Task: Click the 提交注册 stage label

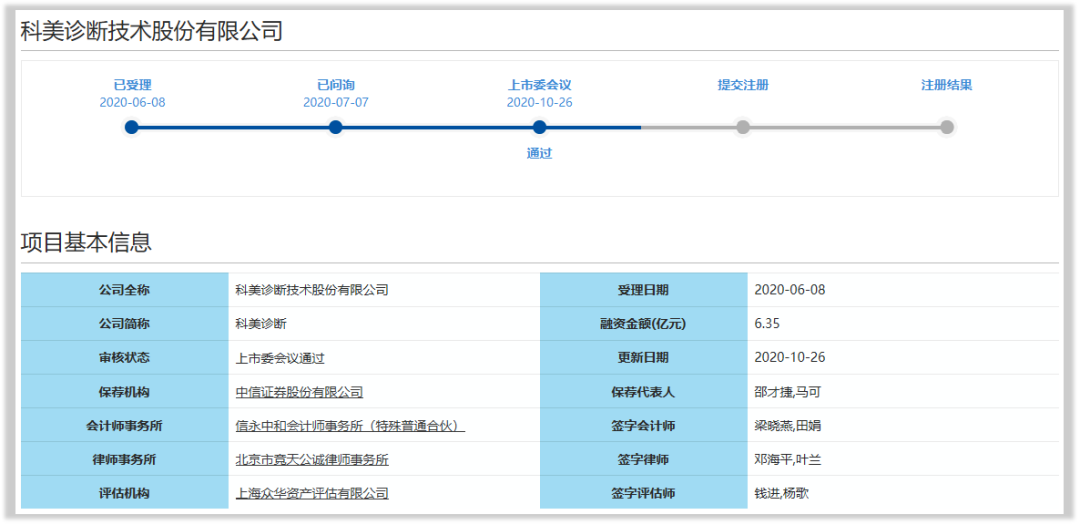Action: (743, 85)
